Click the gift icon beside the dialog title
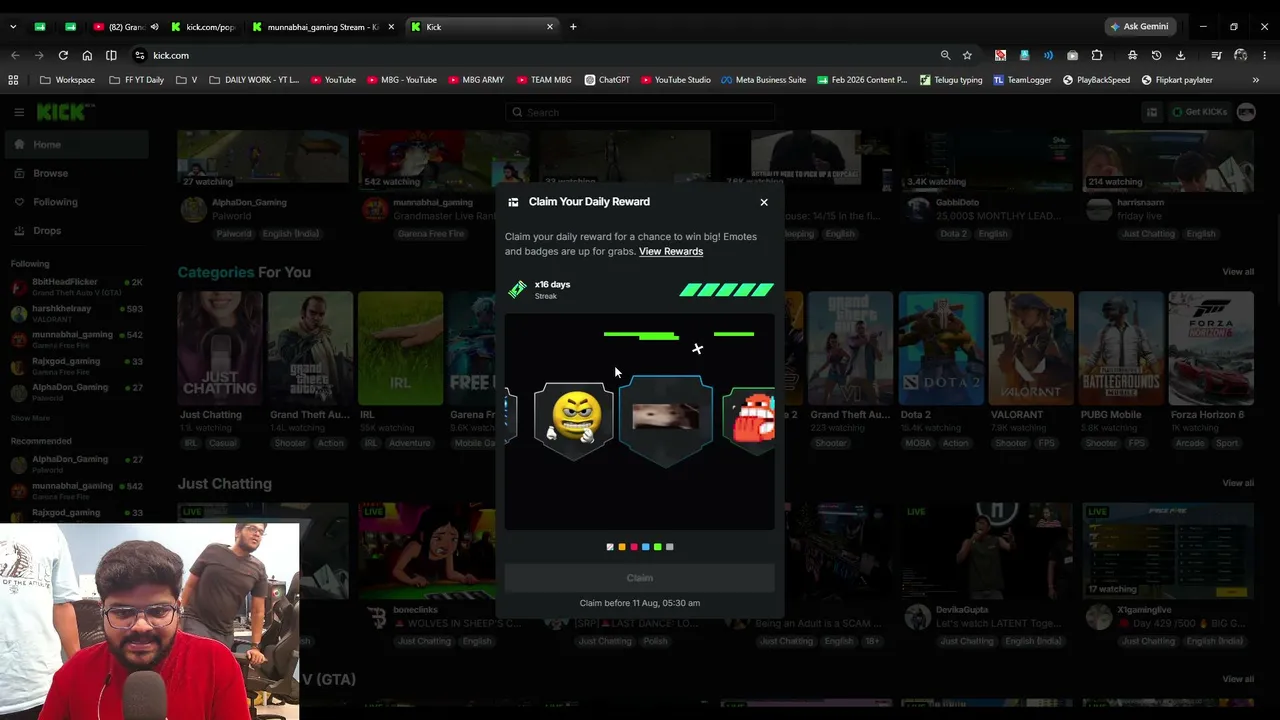 click(513, 202)
